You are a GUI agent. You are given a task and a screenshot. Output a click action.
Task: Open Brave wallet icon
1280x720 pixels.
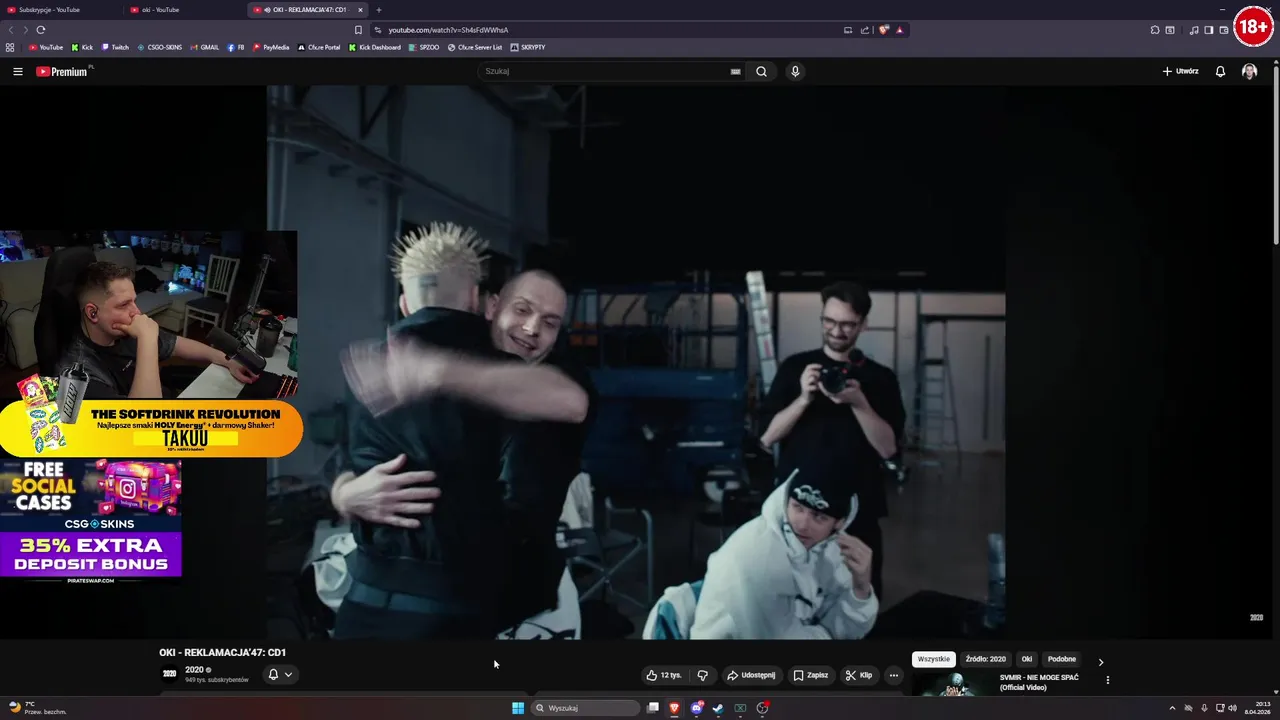point(1224,30)
